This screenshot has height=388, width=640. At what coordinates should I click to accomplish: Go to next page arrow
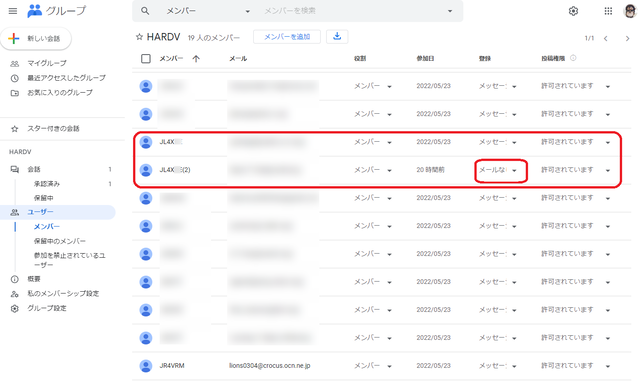[x=627, y=38]
